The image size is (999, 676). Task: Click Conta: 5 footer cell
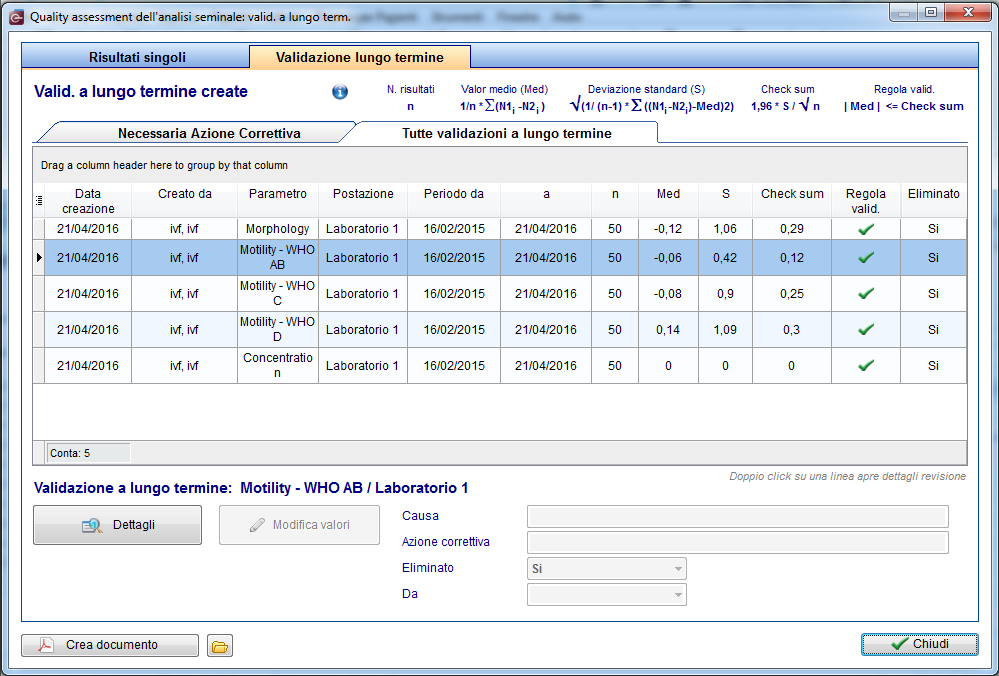point(89,454)
